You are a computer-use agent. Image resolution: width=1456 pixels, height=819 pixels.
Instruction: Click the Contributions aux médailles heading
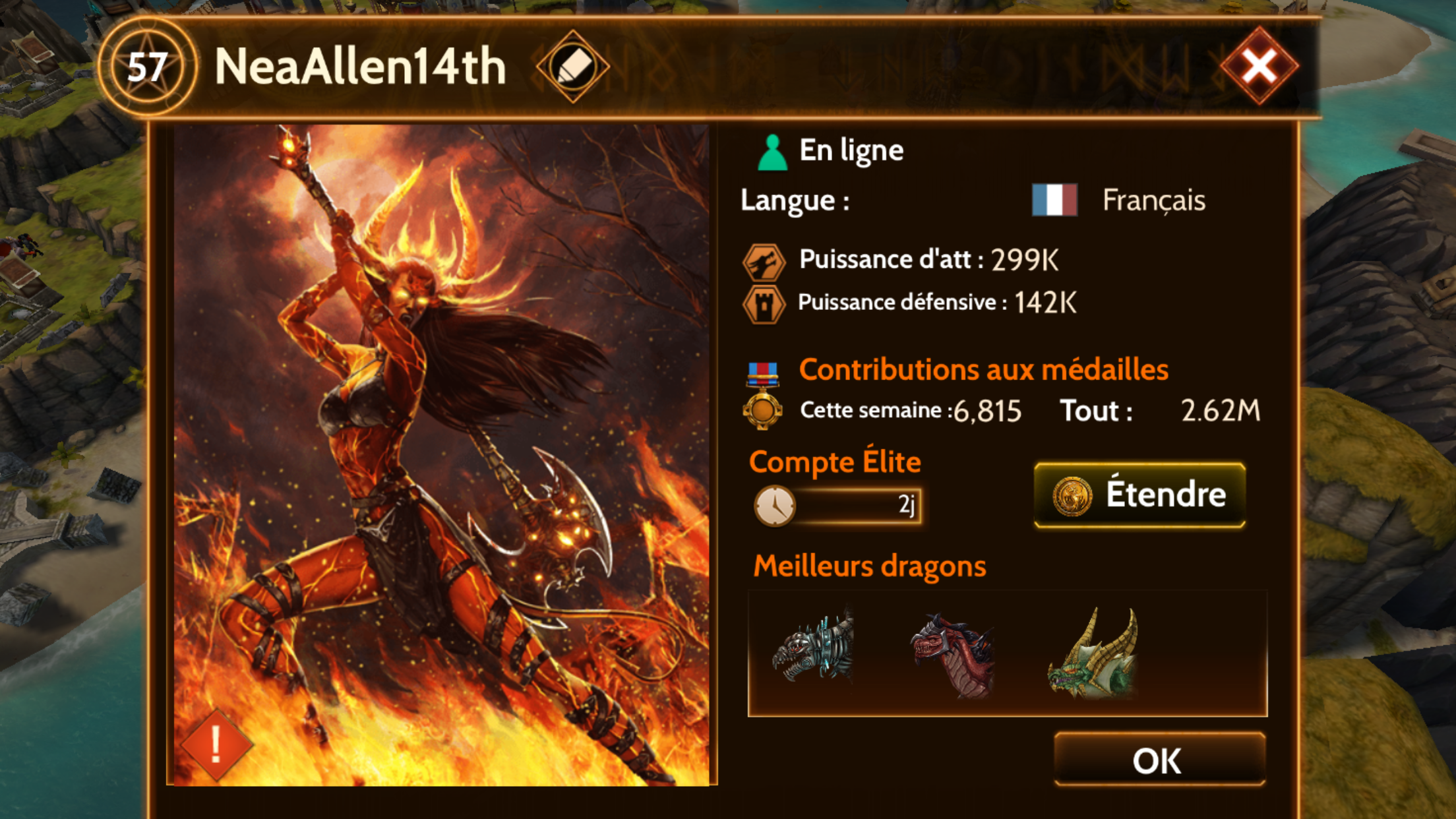(983, 369)
